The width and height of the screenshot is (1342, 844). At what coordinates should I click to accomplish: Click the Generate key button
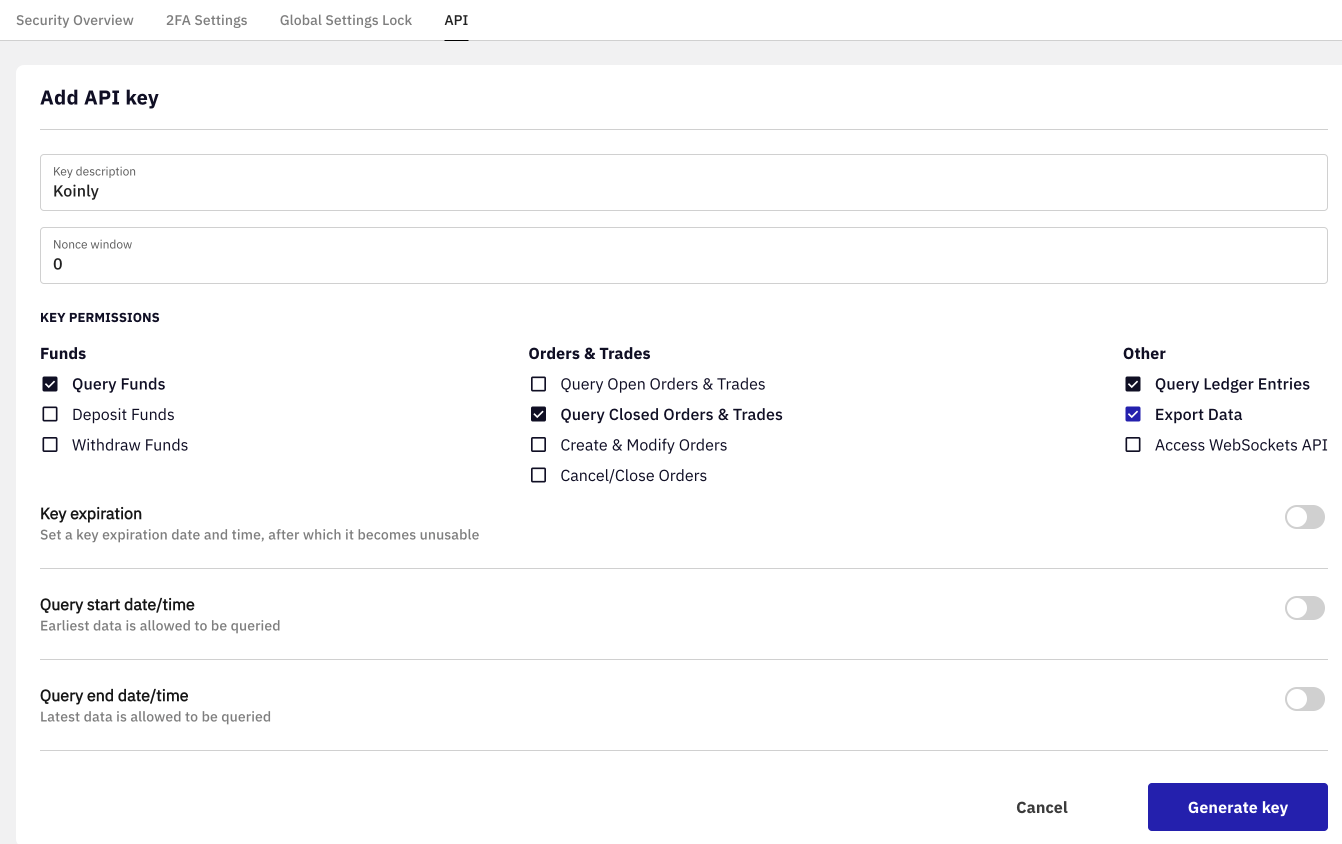click(x=1238, y=807)
